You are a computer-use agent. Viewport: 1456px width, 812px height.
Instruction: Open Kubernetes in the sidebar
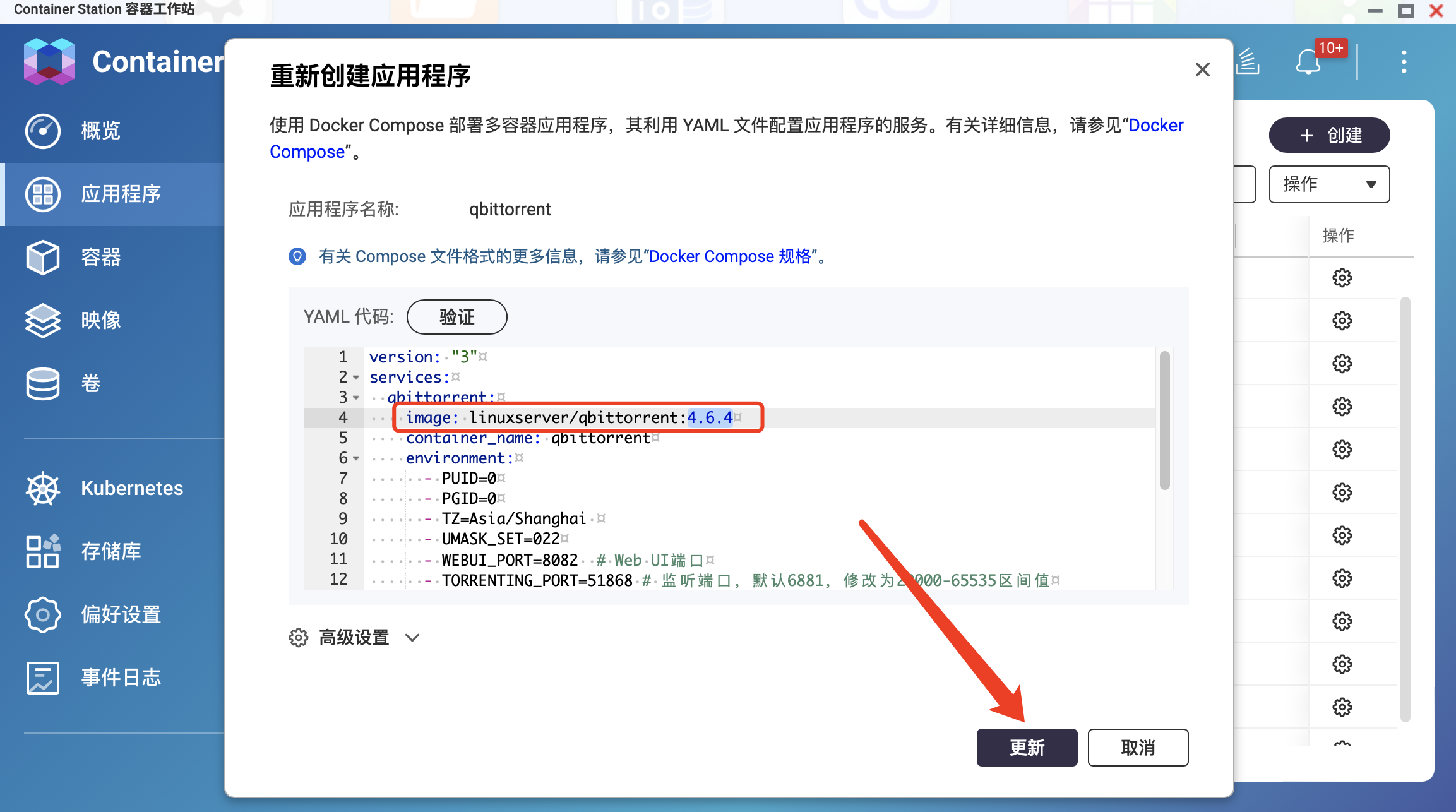(114, 488)
